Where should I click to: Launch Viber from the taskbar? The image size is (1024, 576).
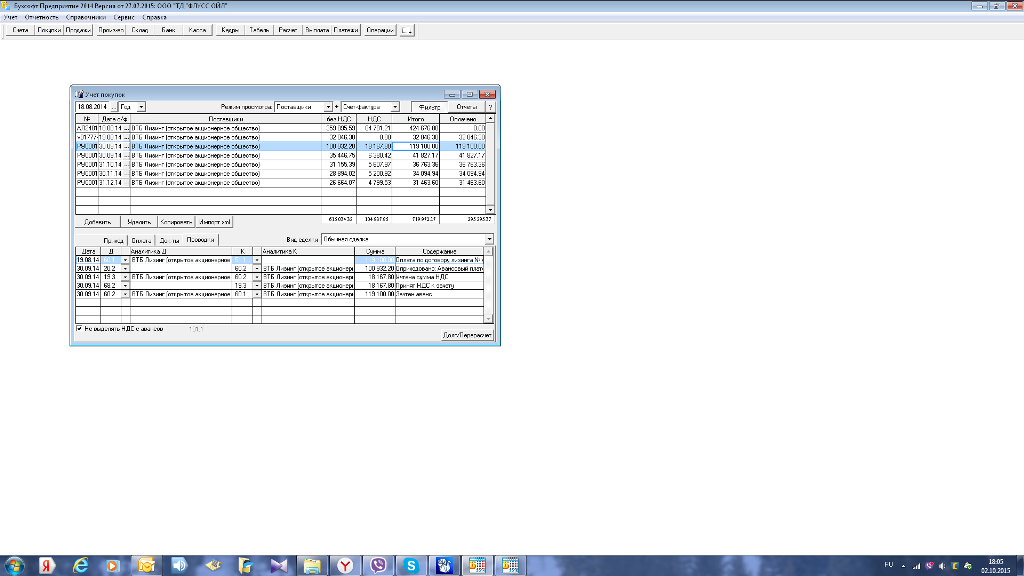pyautogui.click(x=377, y=565)
